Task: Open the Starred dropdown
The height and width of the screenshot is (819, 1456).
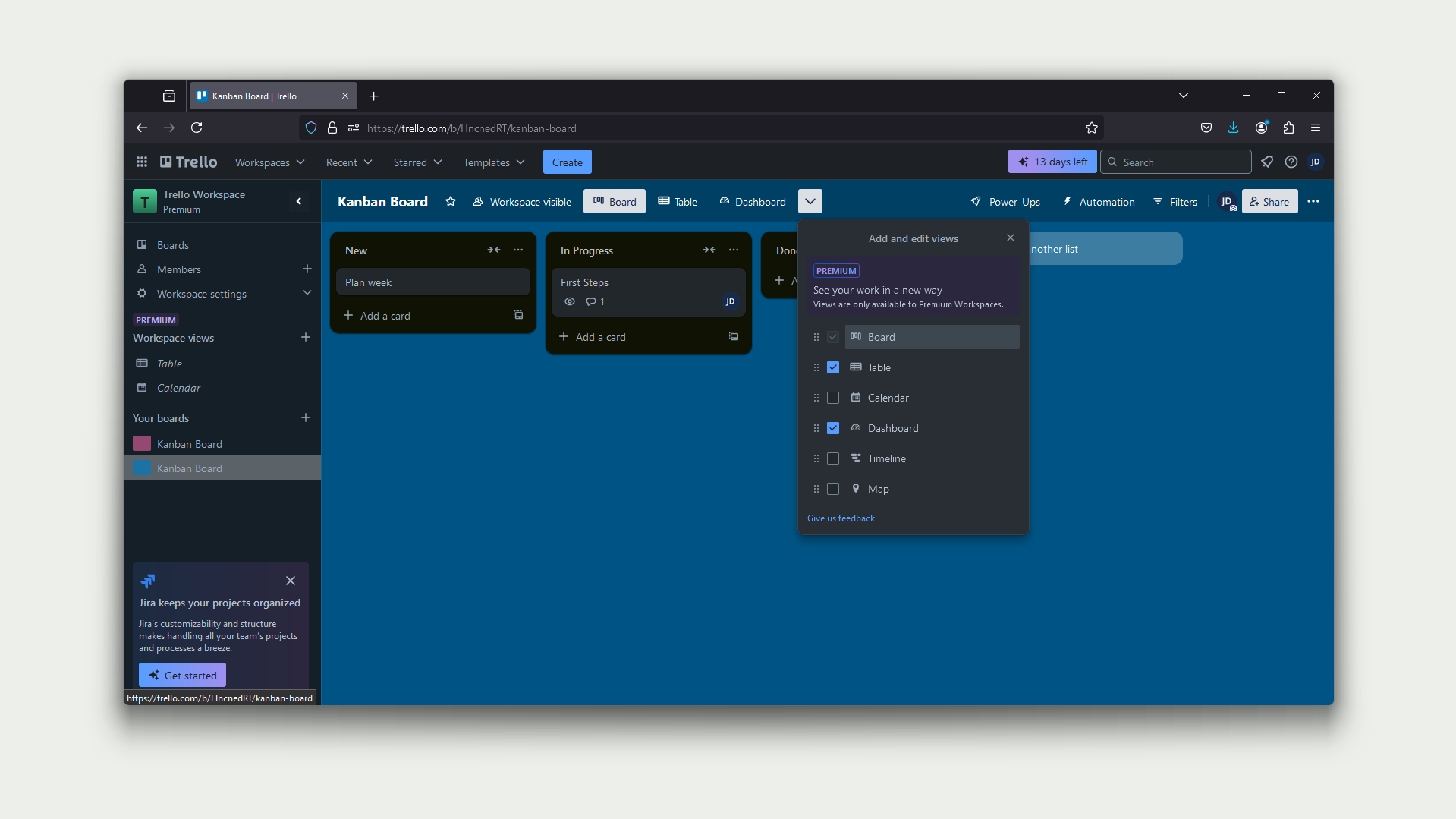Action: [417, 162]
